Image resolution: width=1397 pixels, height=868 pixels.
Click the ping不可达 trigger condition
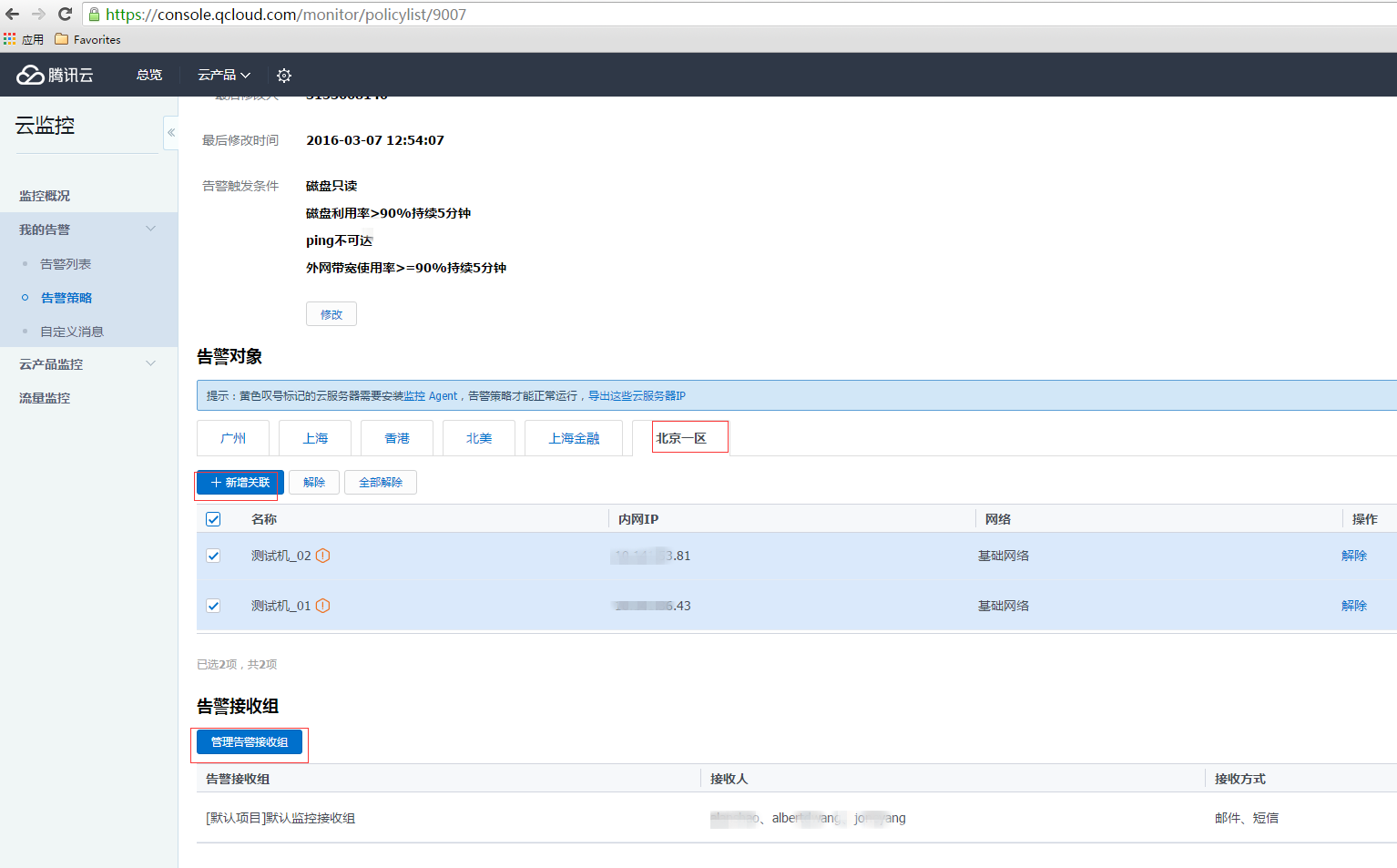339,240
